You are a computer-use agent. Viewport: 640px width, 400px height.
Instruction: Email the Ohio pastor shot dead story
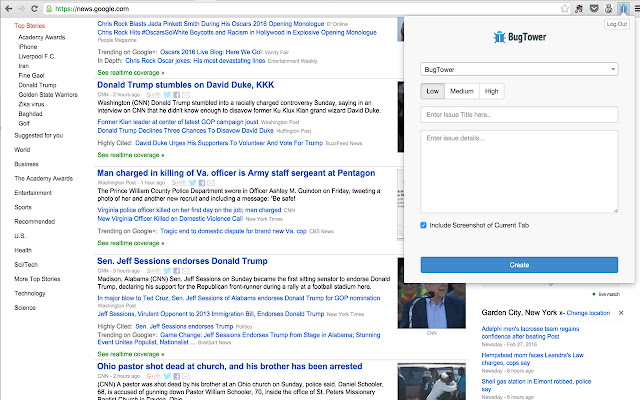[186, 376]
